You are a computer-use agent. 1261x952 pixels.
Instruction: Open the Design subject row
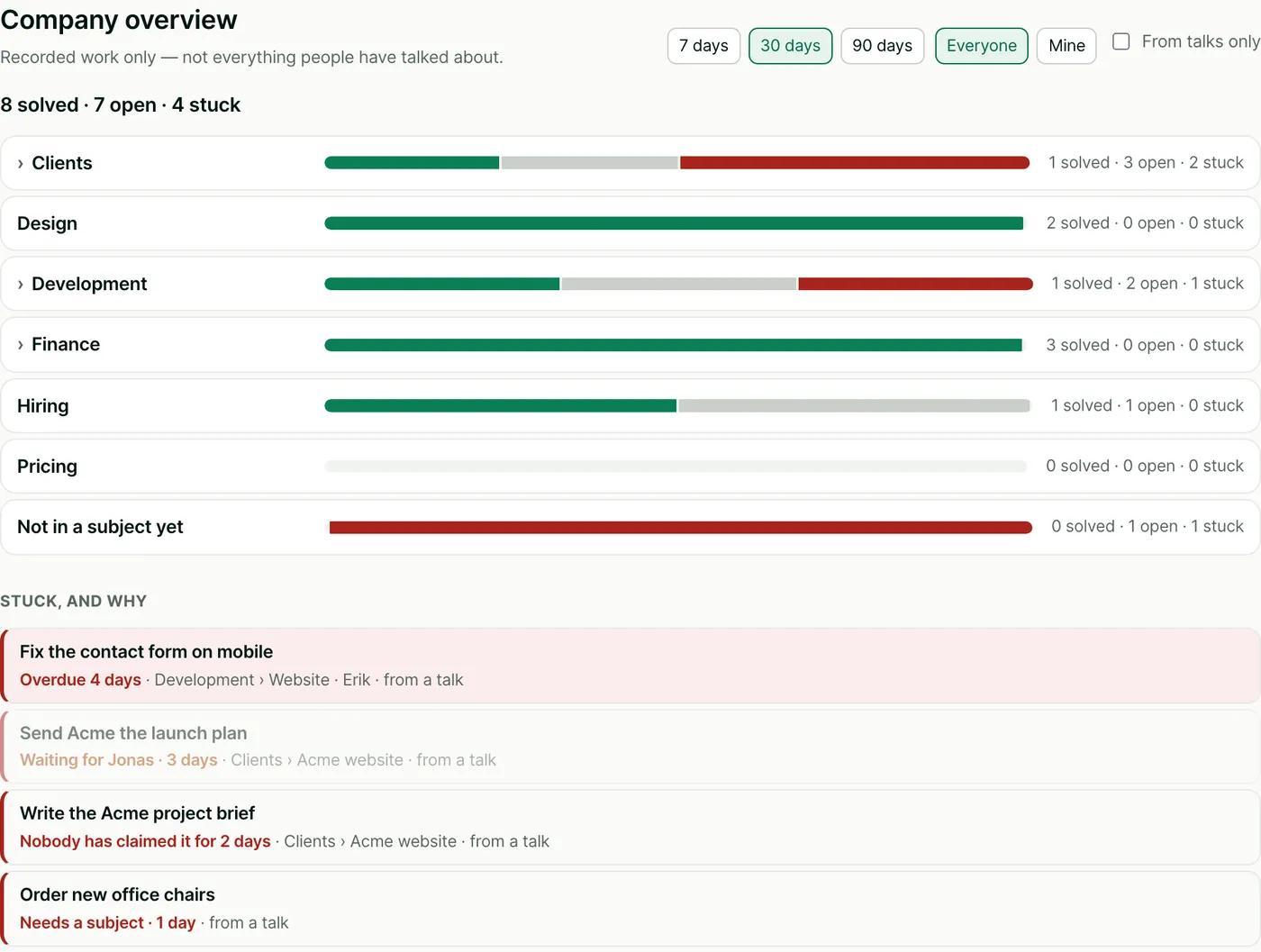[x=630, y=223]
